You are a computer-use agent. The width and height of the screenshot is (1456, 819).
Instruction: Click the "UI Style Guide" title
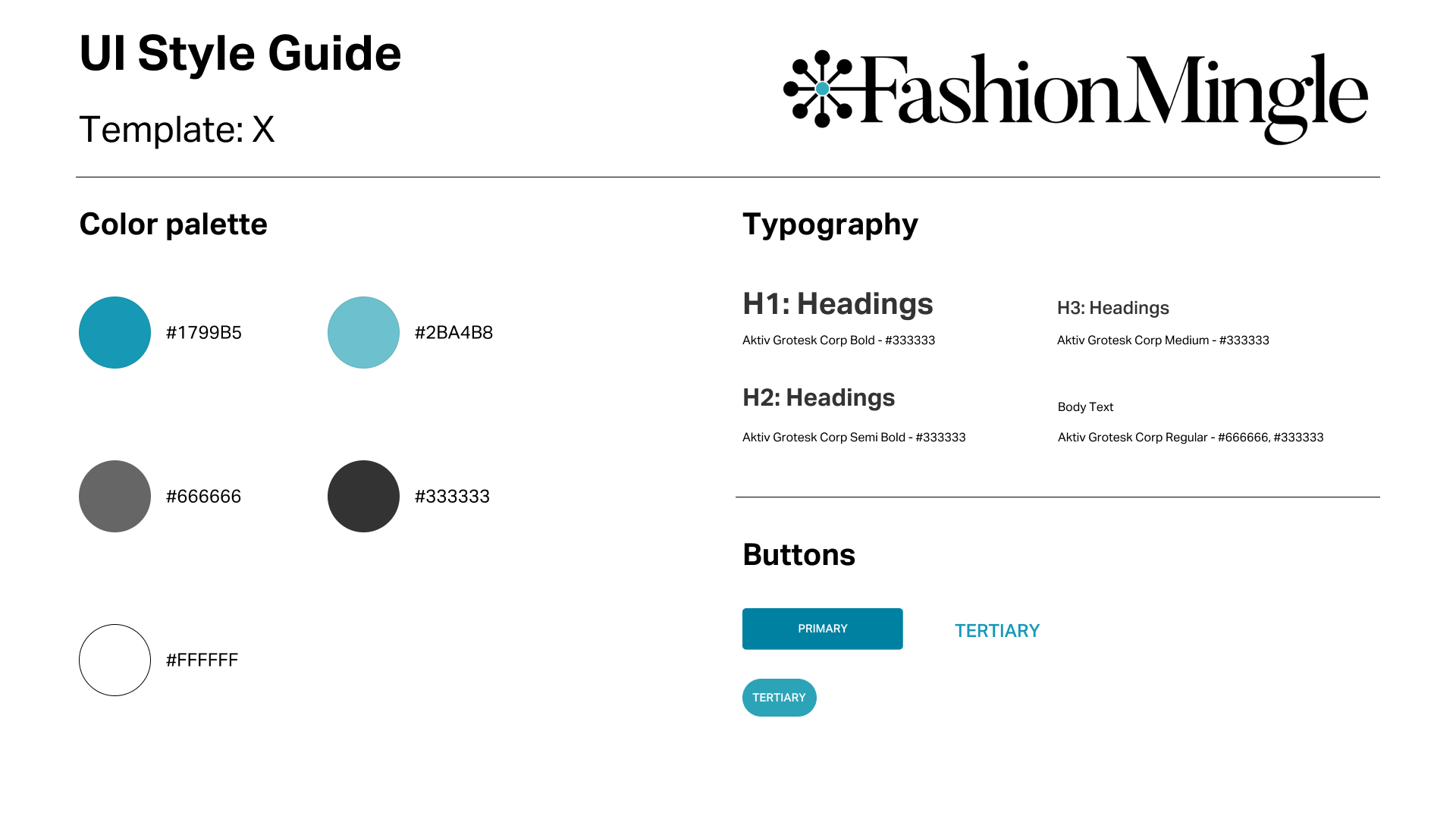click(x=240, y=54)
